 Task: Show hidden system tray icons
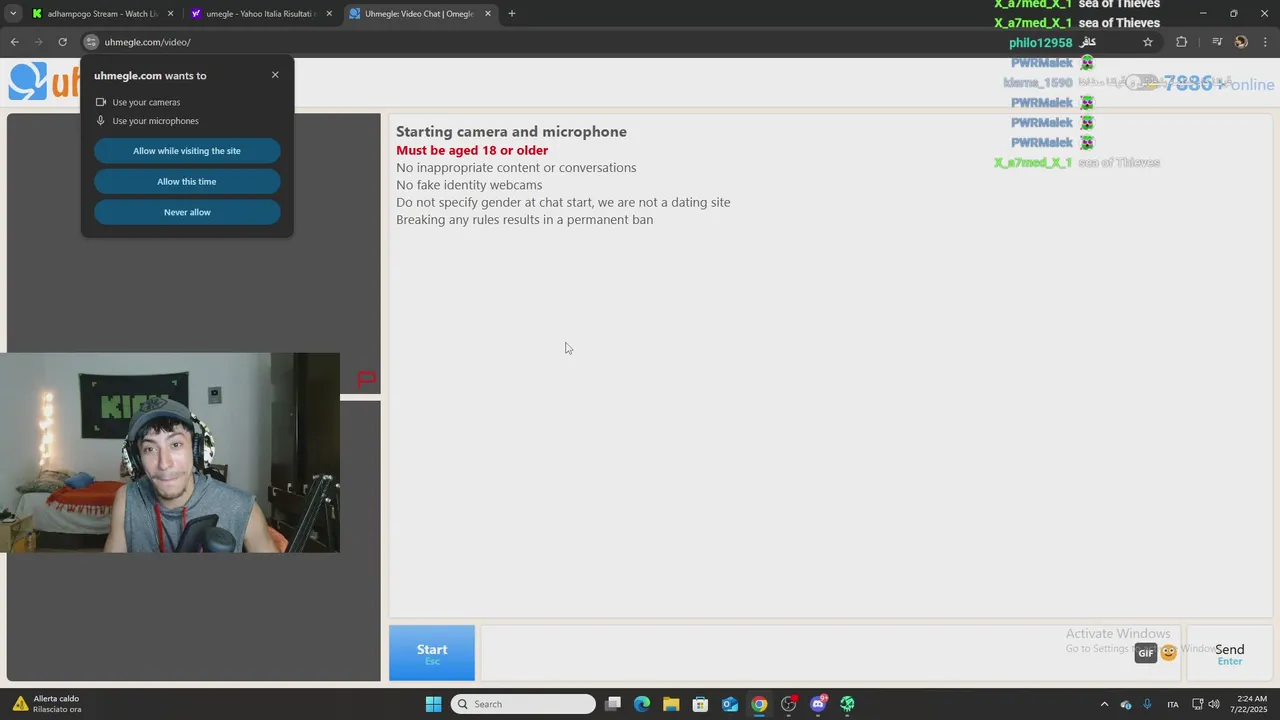click(1104, 704)
